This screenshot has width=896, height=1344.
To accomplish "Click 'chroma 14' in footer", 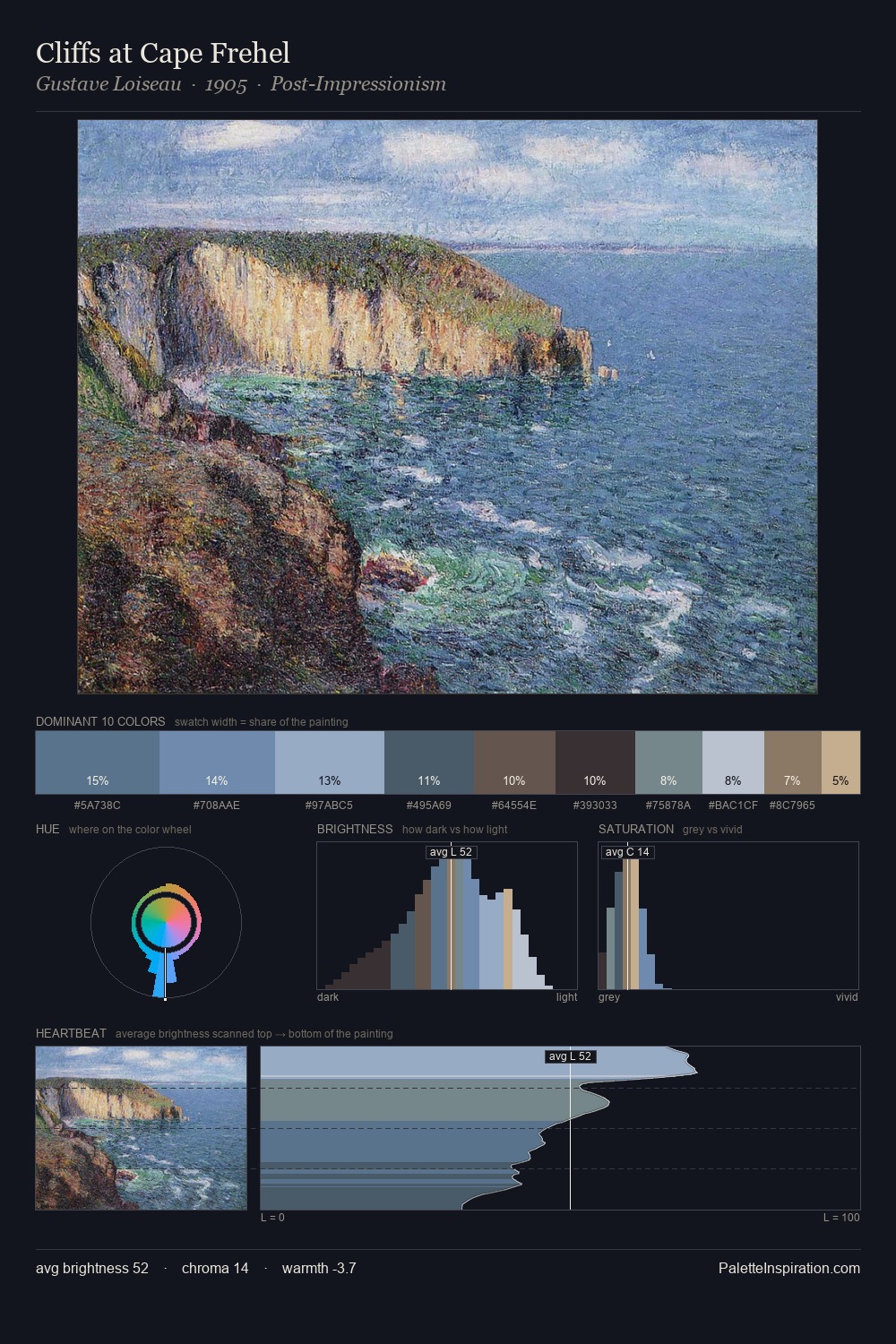I will click(215, 1268).
